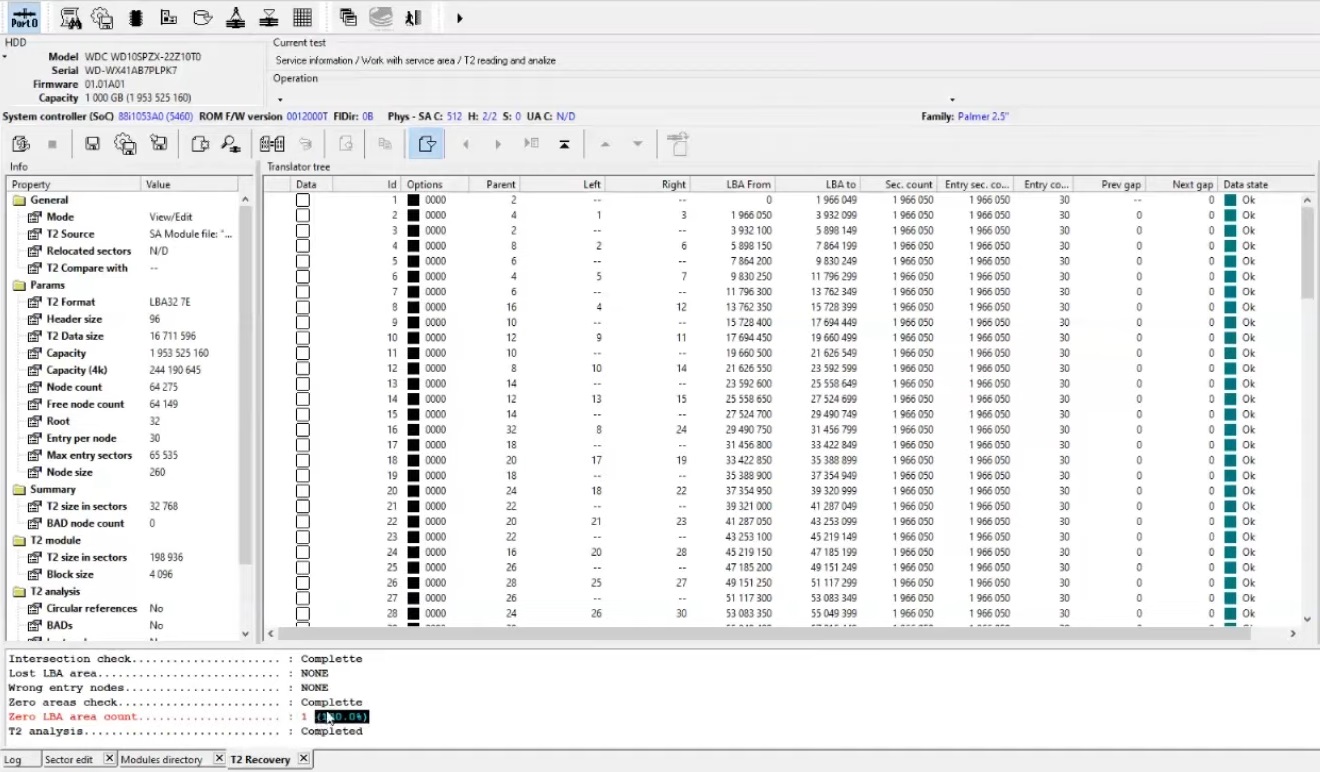The width and height of the screenshot is (1320, 772).
Task: Click the highlighted export document icon
Action: click(427, 144)
